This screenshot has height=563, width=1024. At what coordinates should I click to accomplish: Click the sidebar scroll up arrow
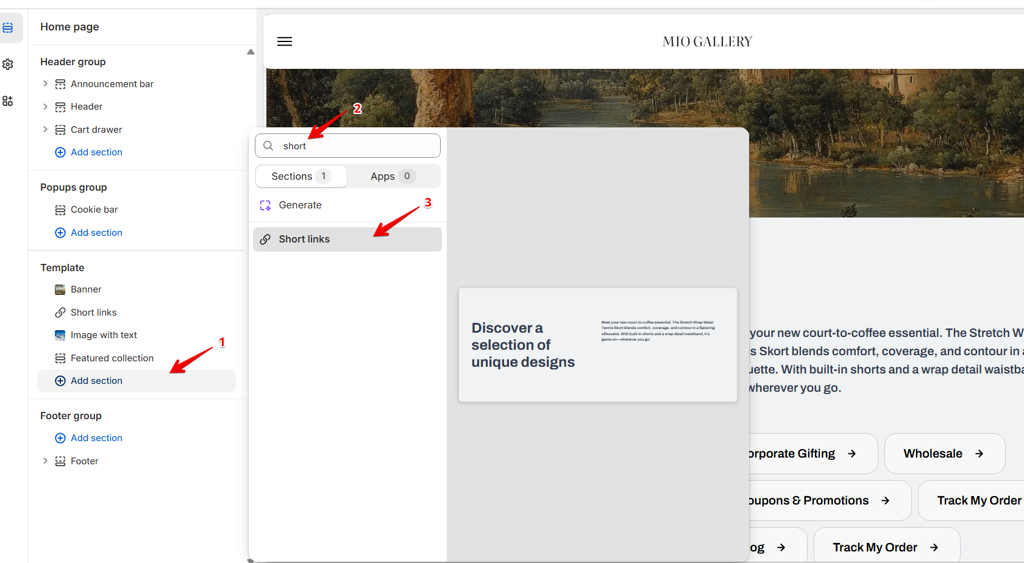251,52
